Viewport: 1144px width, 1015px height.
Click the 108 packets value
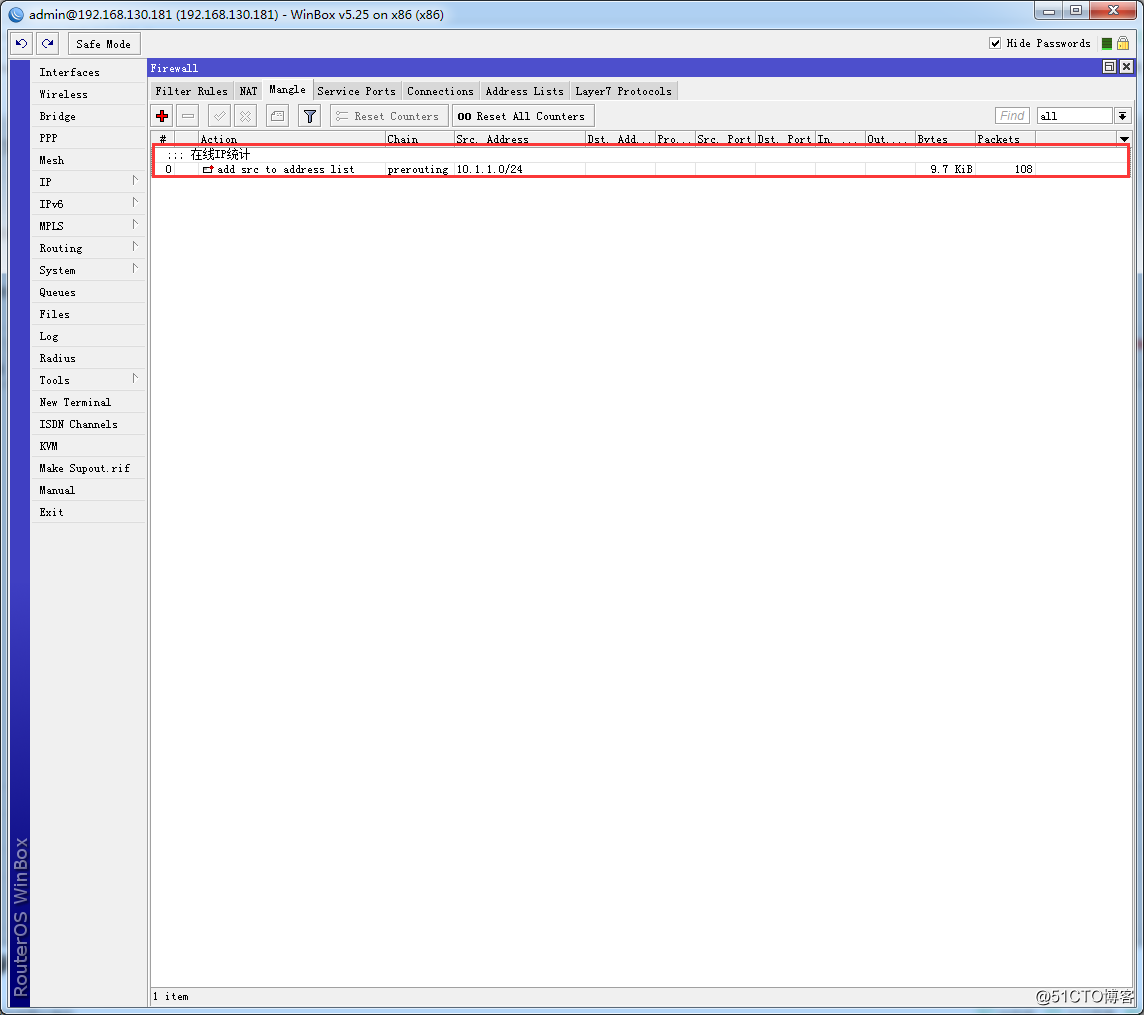[1023, 169]
